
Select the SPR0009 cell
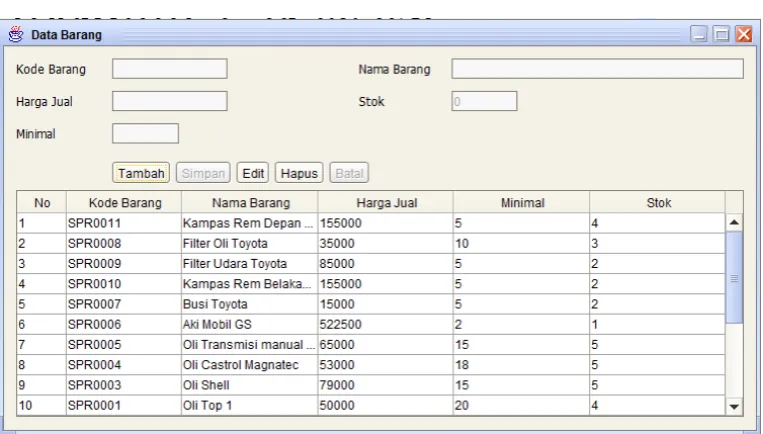[124, 264]
